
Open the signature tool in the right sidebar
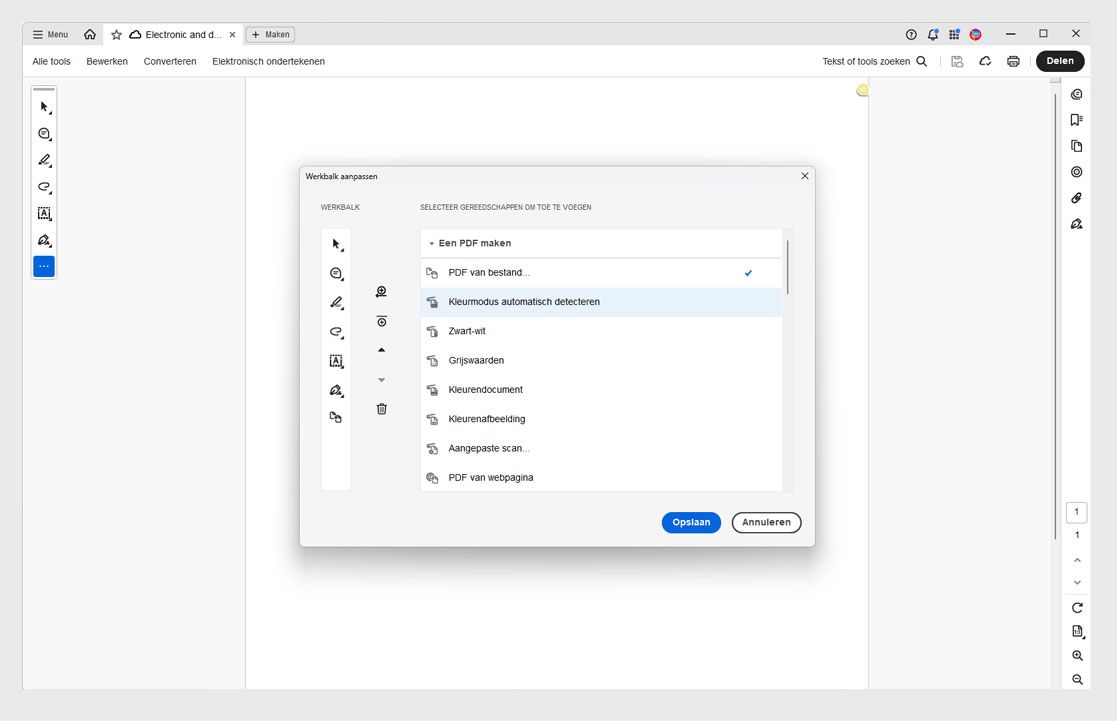point(1076,223)
